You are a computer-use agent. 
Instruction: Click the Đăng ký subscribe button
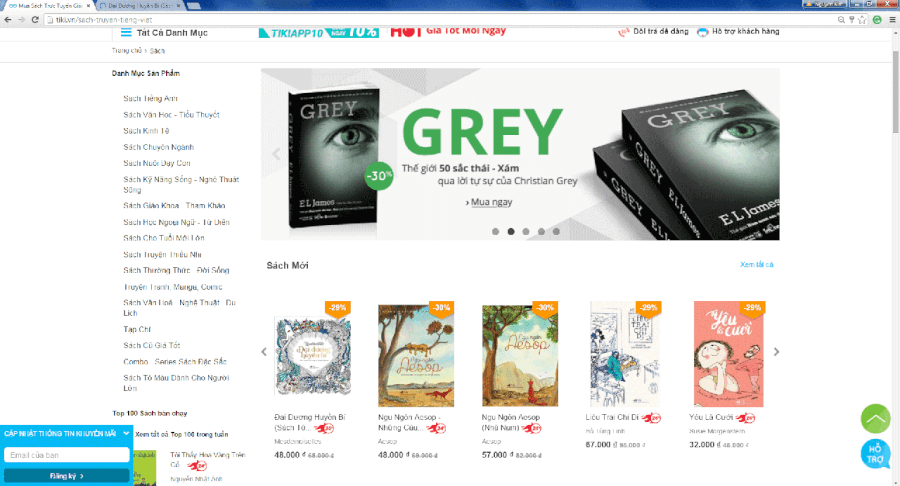point(67,476)
